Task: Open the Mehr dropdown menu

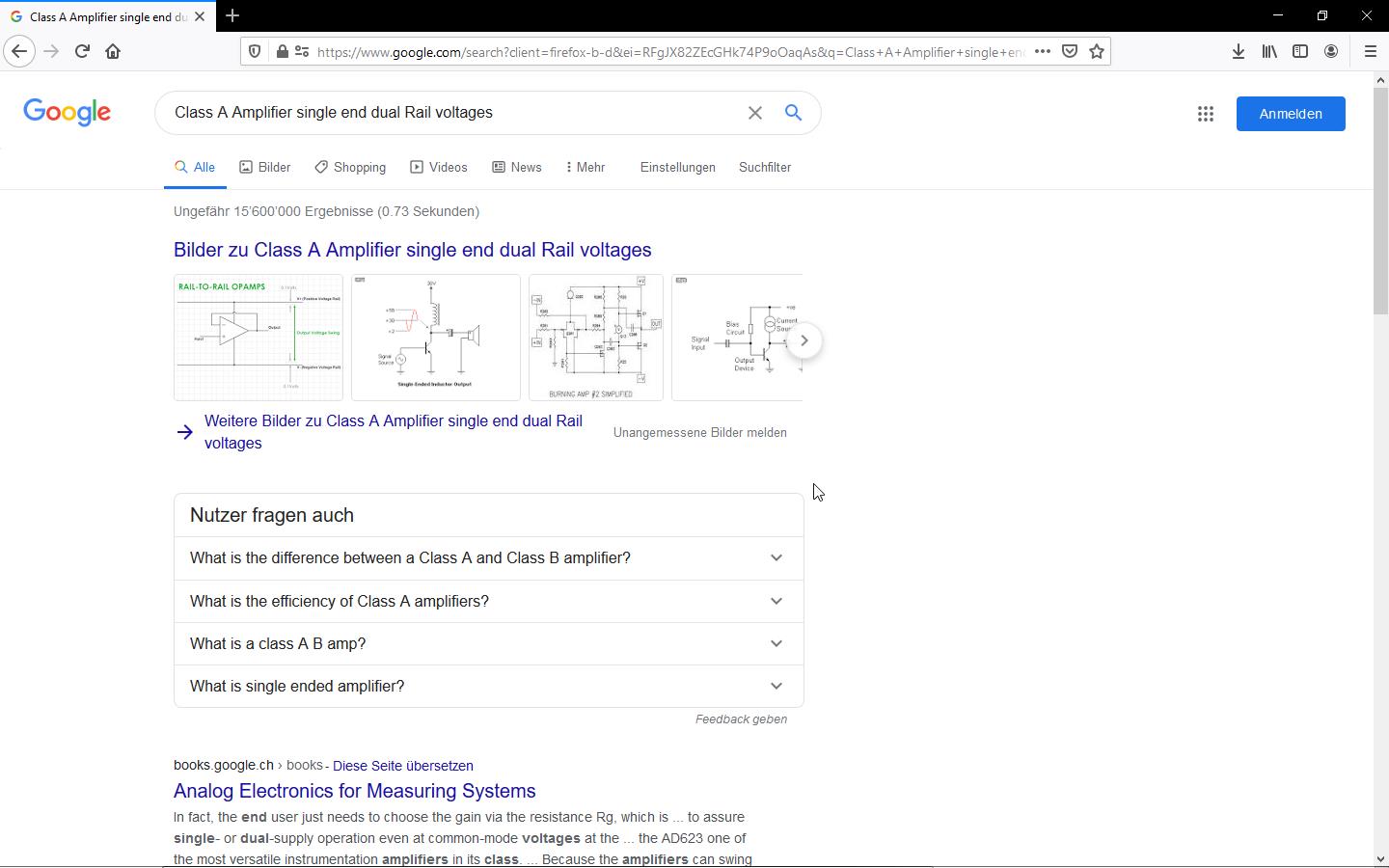Action: tap(586, 167)
